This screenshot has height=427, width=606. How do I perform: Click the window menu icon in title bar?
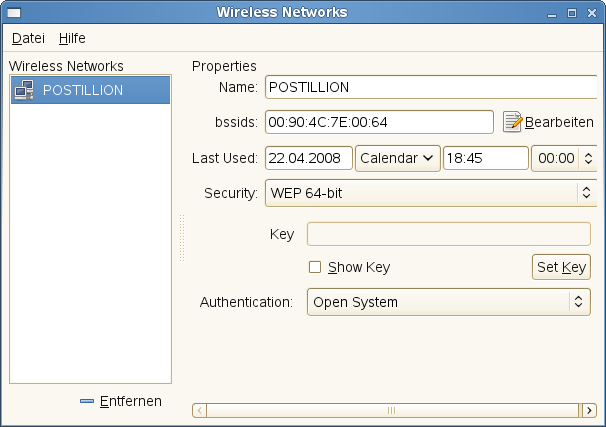[11, 13]
